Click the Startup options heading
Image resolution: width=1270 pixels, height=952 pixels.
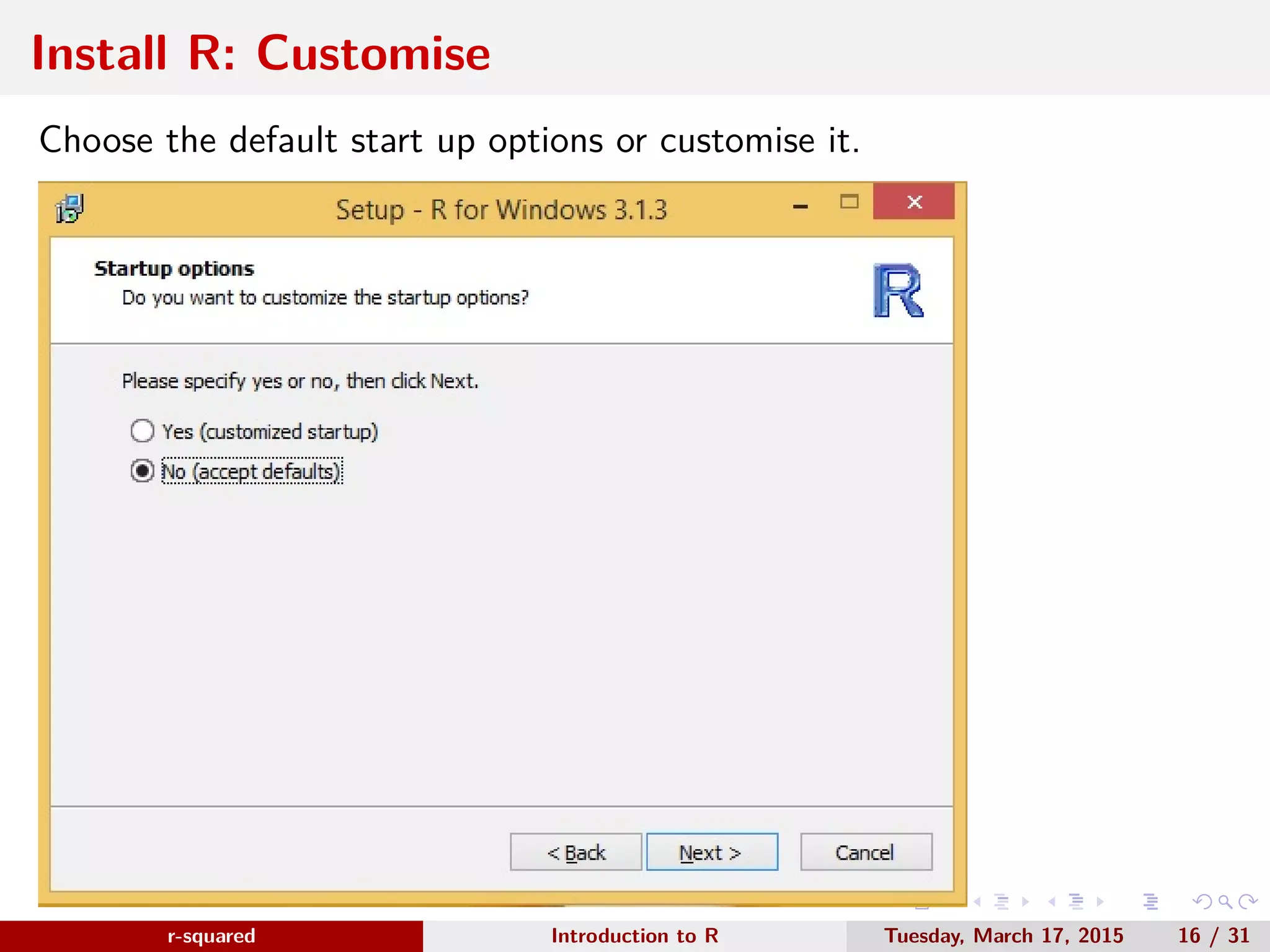(x=174, y=269)
